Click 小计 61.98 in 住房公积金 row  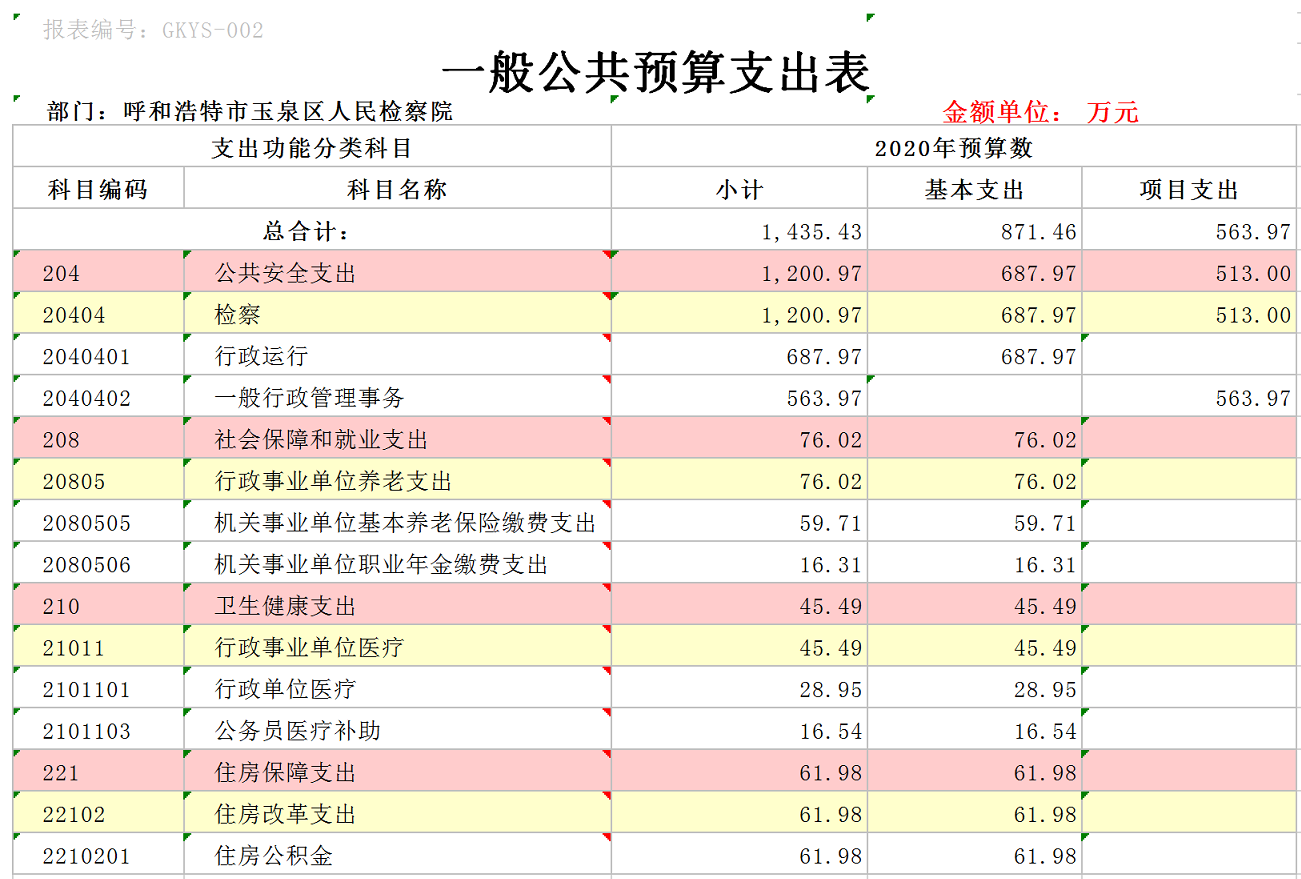831,857
